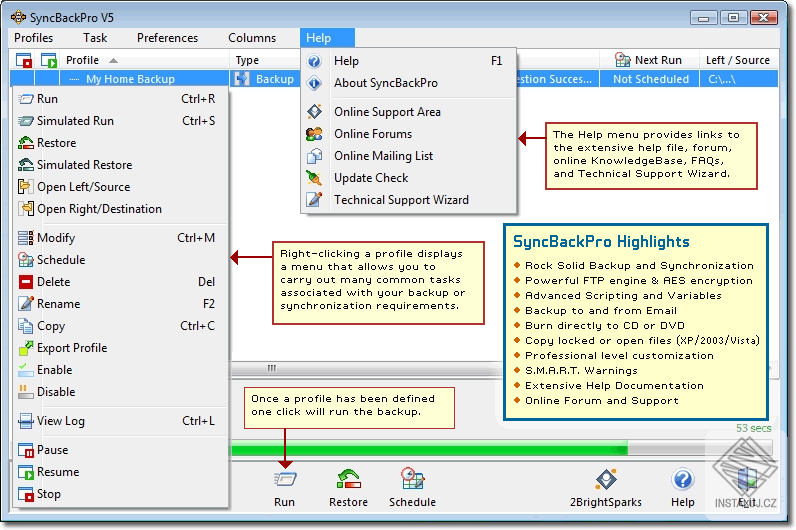Select the My Home Backup profile row

(130, 79)
